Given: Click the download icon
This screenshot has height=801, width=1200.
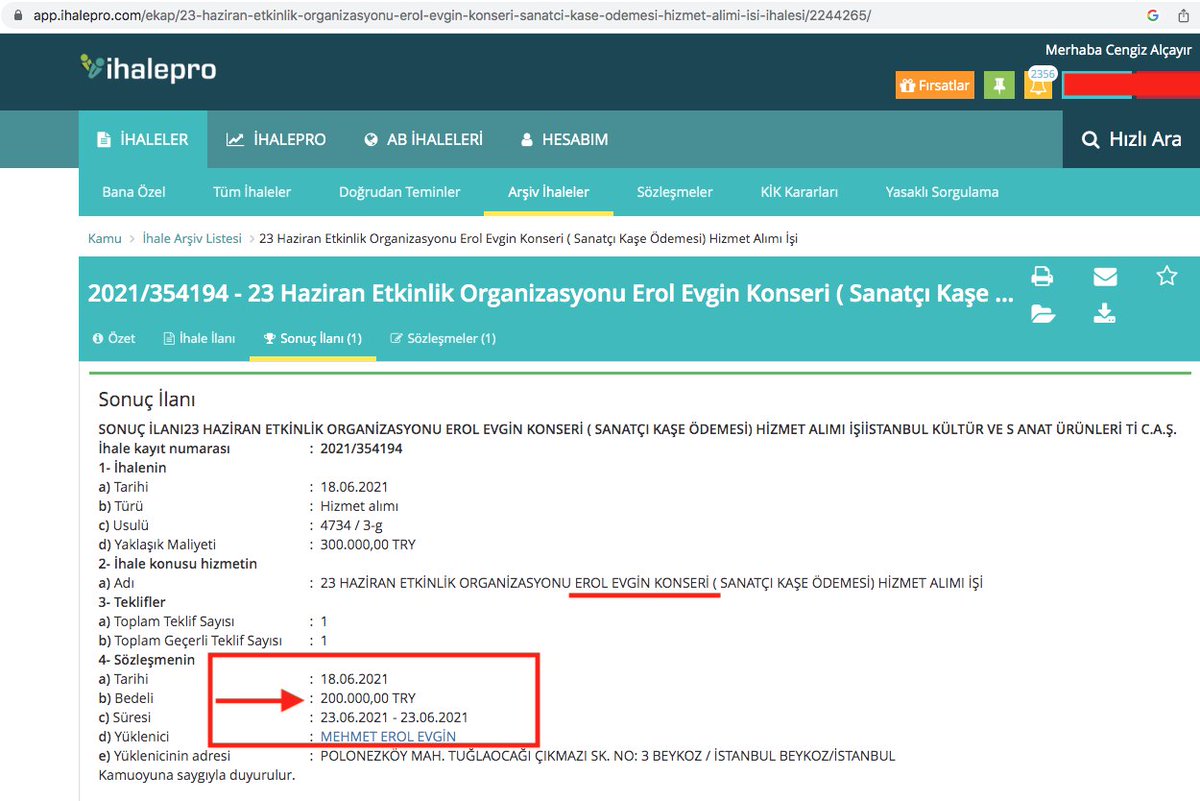Looking at the screenshot, I should (1104, 314).
